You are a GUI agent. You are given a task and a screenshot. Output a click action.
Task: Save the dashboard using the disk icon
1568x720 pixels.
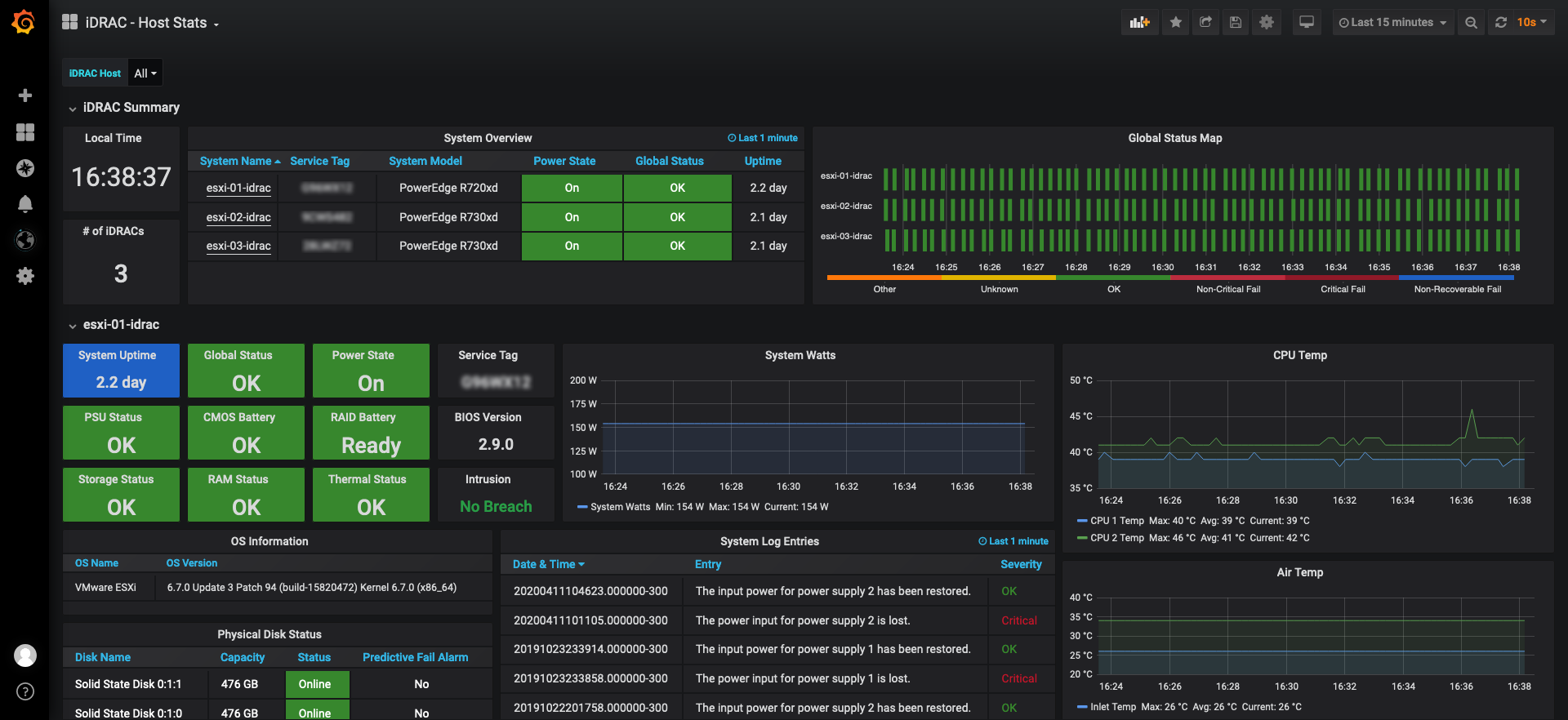click(x=1236, y=23)
